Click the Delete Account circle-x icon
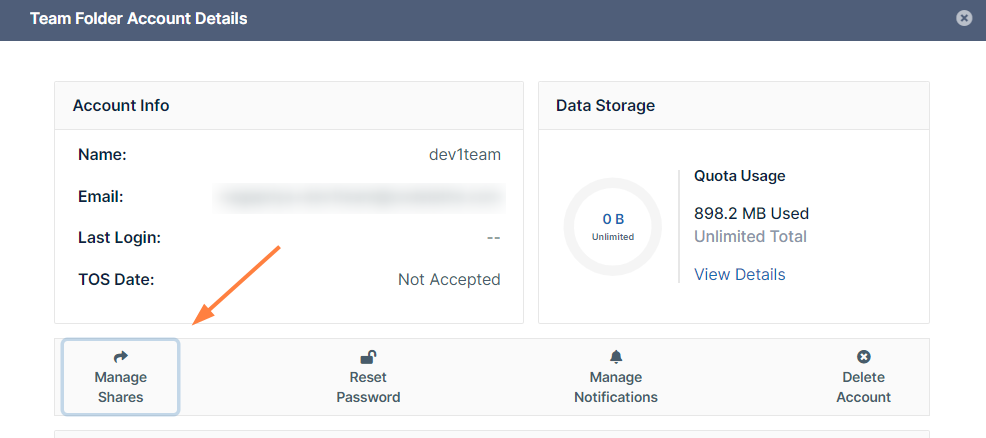The height and width of the screenshot is (438, 986). point(864,356)
